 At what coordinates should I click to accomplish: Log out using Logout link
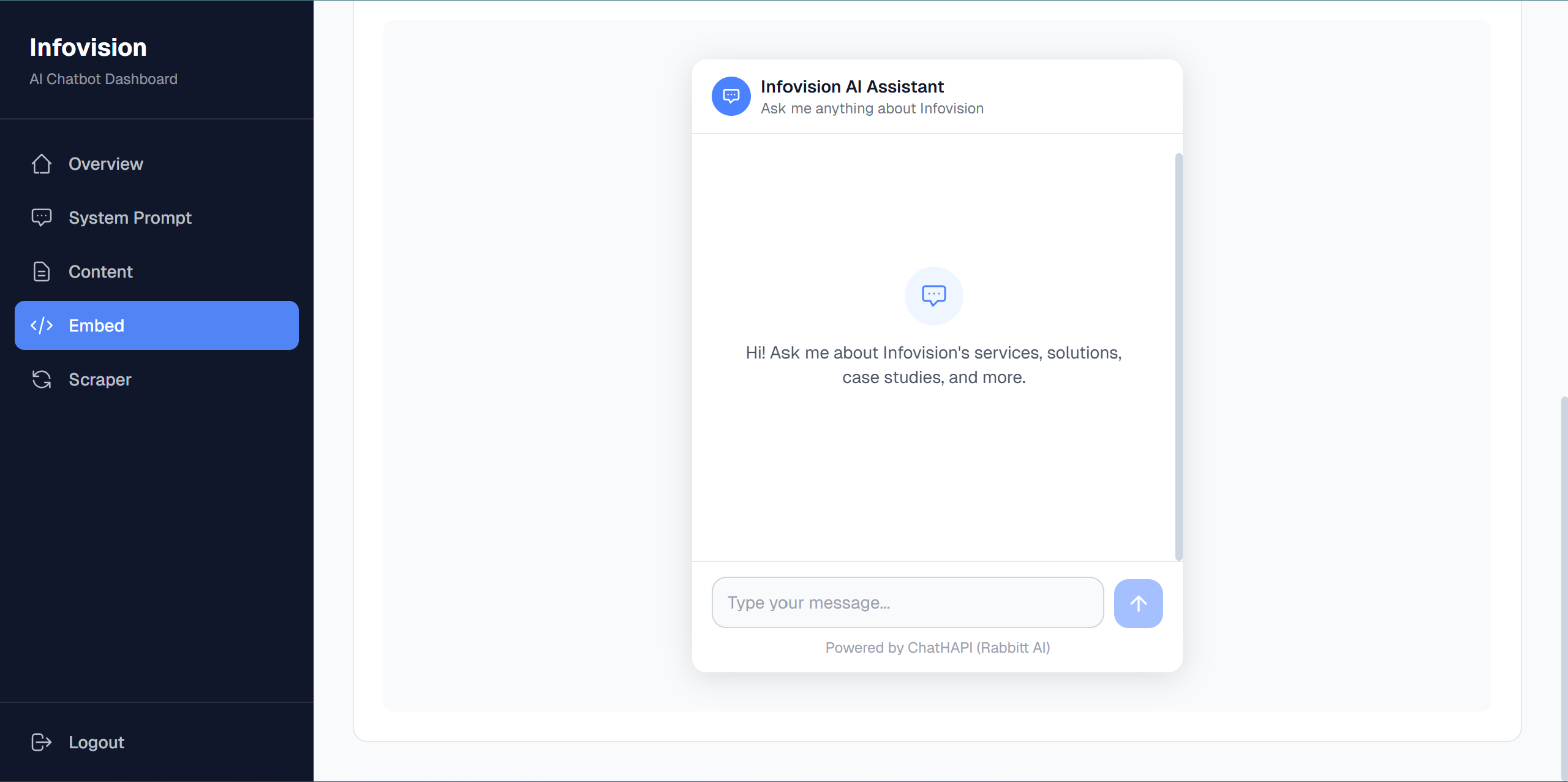96,742
